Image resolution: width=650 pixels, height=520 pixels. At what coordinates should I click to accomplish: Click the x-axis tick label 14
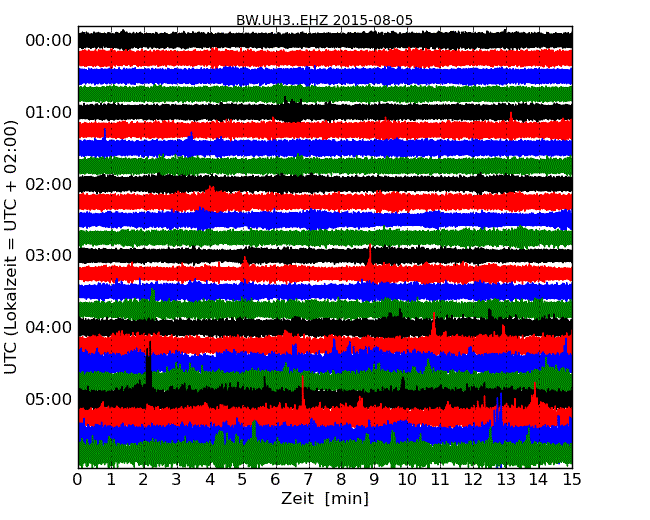click(x=539, y=480)
